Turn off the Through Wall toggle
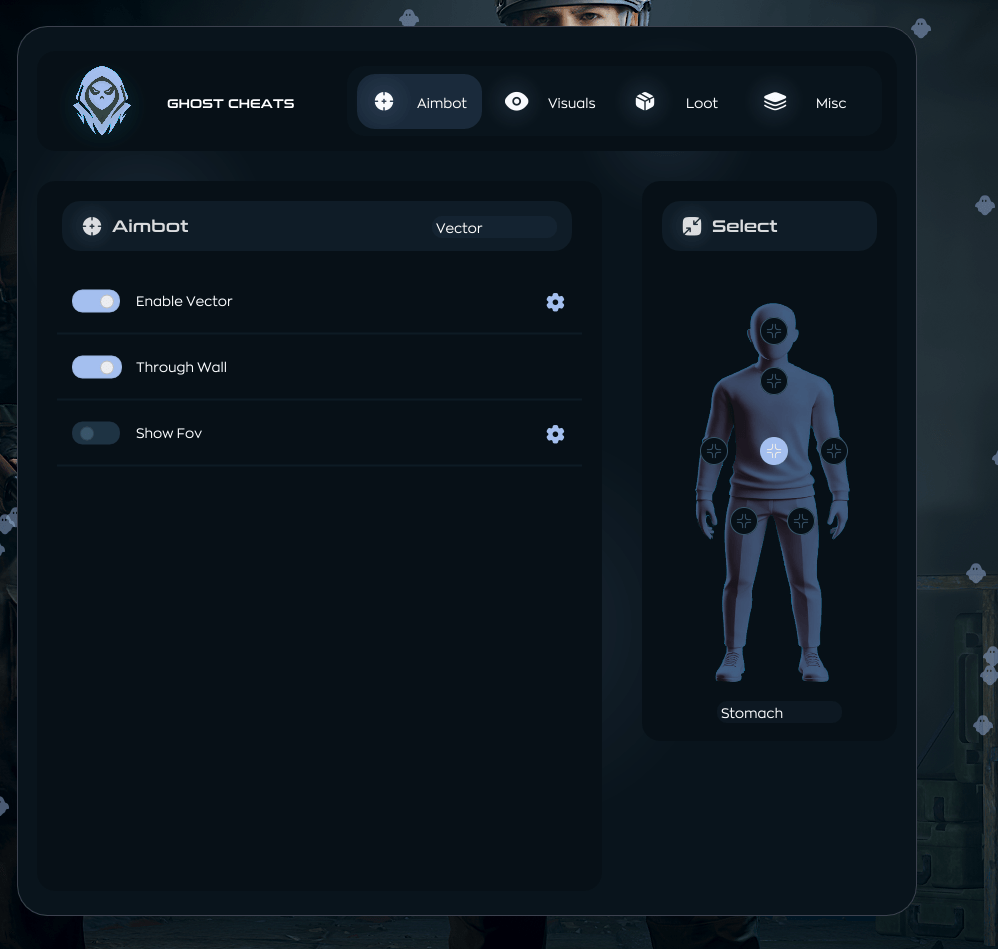Image resolution: width=998 pixels, height=949 pixels. [96, 367]
